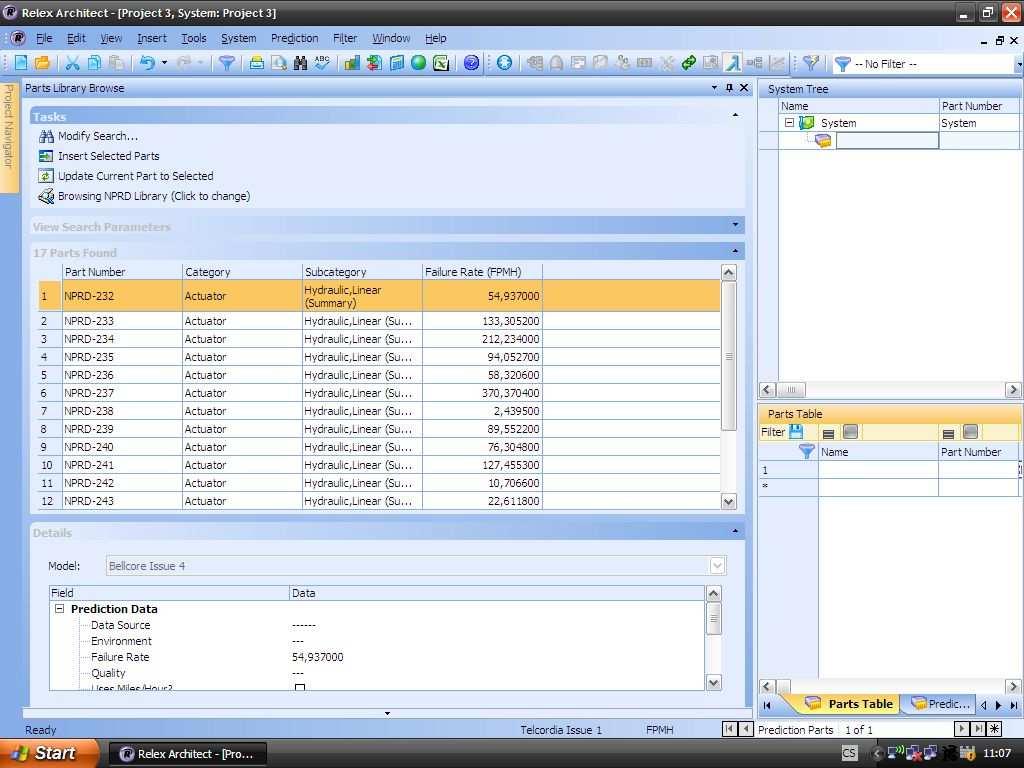This screenshot has height=768, width=1024.
Task: Expand the View Search Parameters section
Action: (x=735, y=225)
